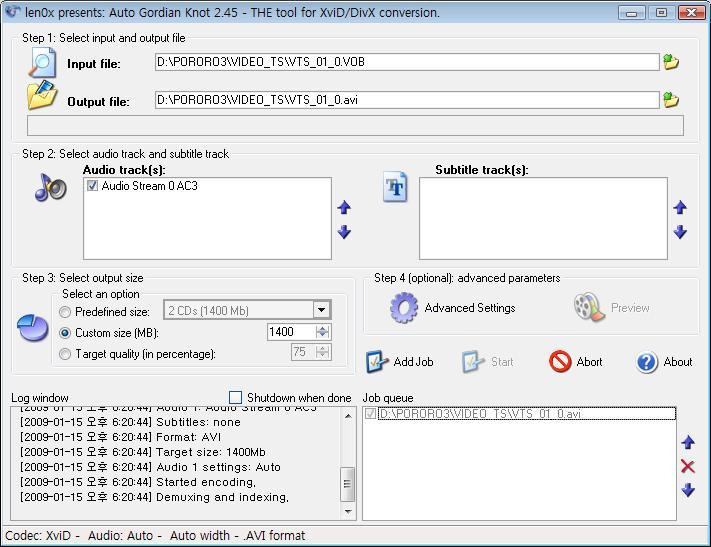711x547 pixels.
Task: Click the encoding progress bar
Action: pyautogui.click(x=355, y=126)
